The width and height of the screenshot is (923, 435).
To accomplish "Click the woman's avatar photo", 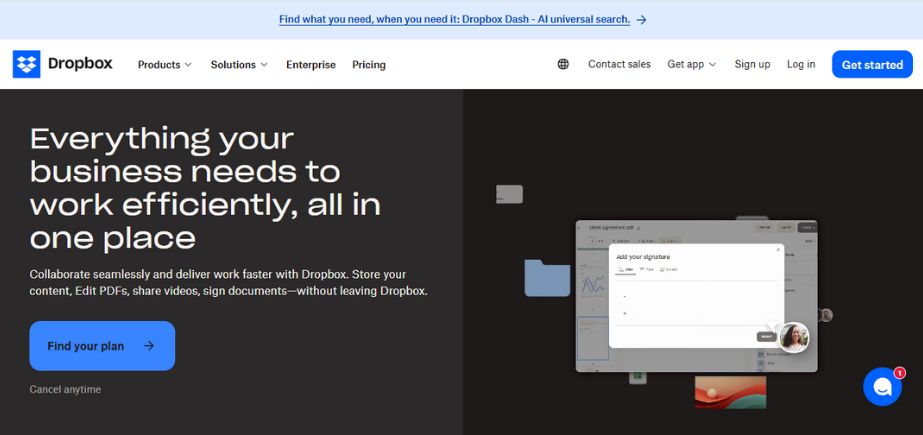I will tap(794, 337).
